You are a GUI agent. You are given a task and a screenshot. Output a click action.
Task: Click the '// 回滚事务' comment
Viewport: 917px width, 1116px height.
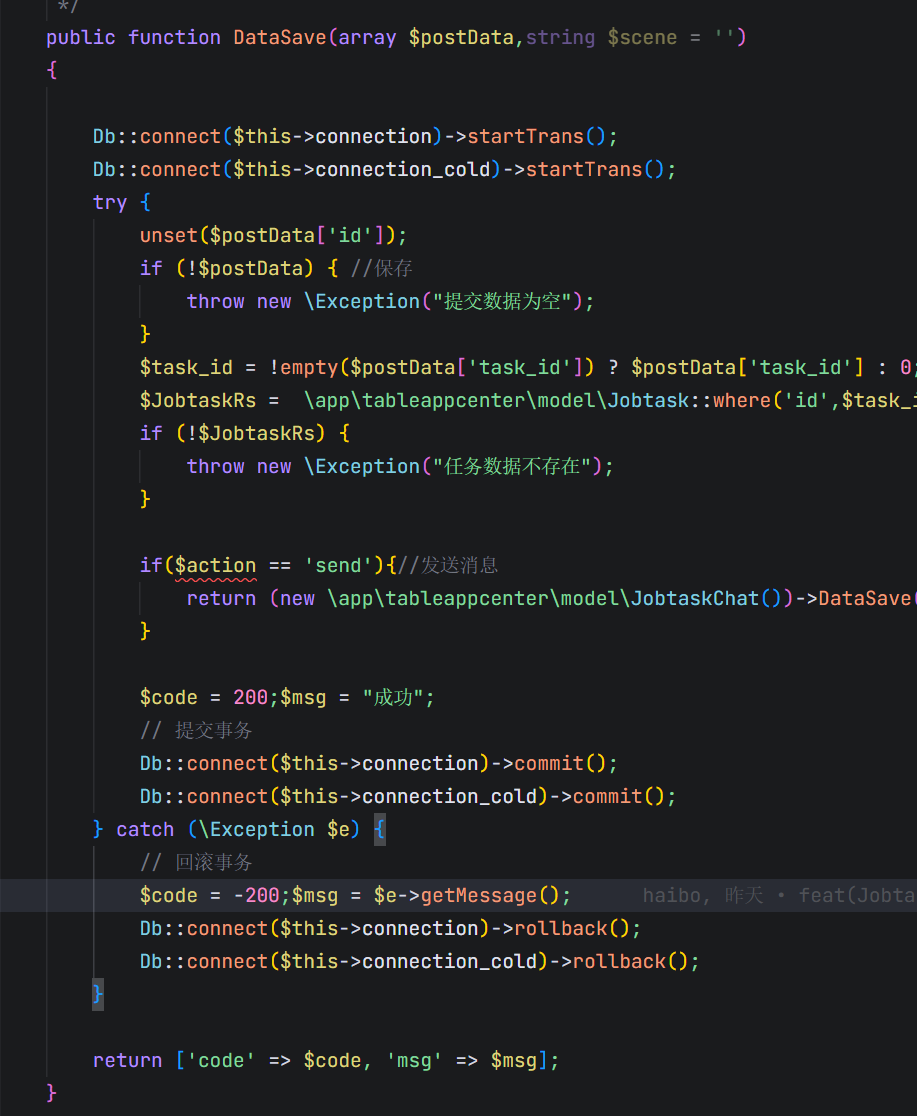pyautogui.click(x=196, y=862)
